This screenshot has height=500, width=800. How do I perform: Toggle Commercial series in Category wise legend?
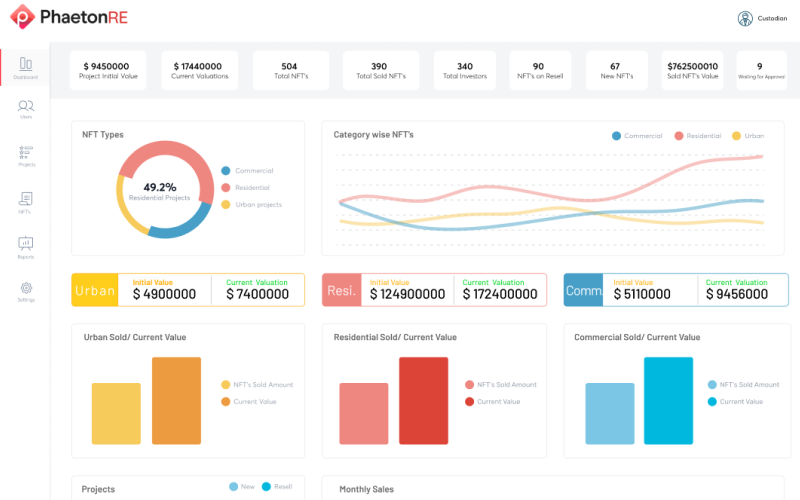637,136
